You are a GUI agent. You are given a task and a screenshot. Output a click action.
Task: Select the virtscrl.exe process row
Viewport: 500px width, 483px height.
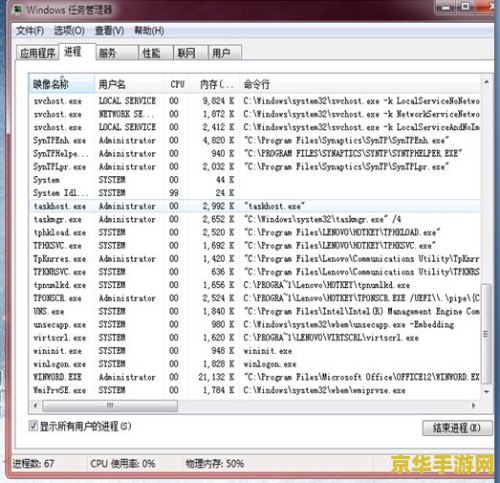pos(255,338)
